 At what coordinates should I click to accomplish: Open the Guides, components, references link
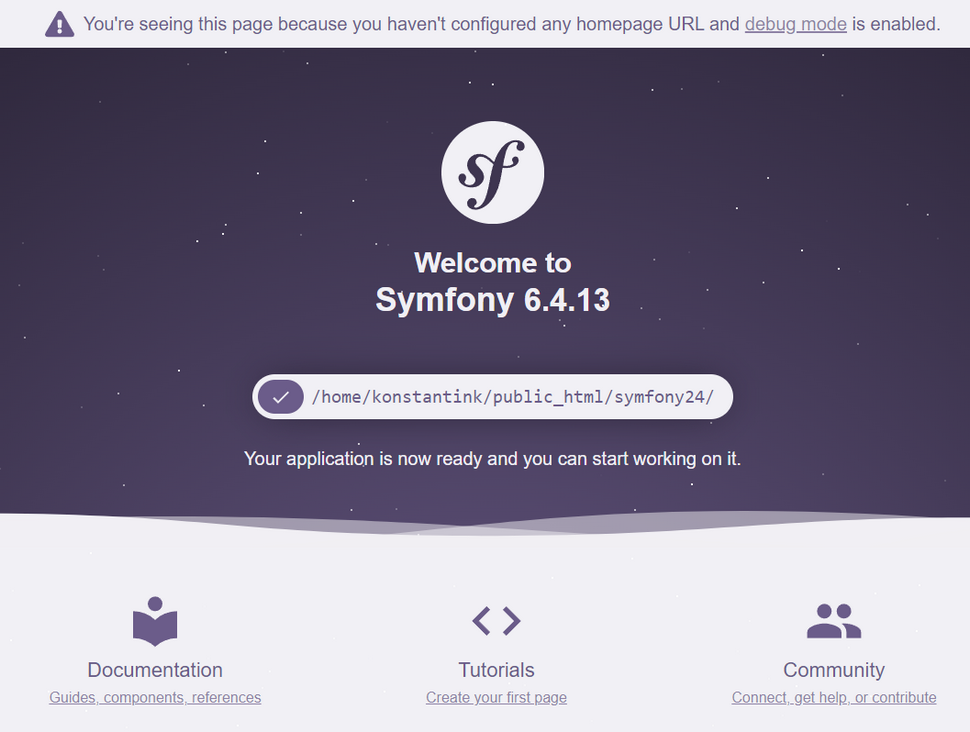coord(155,697)
